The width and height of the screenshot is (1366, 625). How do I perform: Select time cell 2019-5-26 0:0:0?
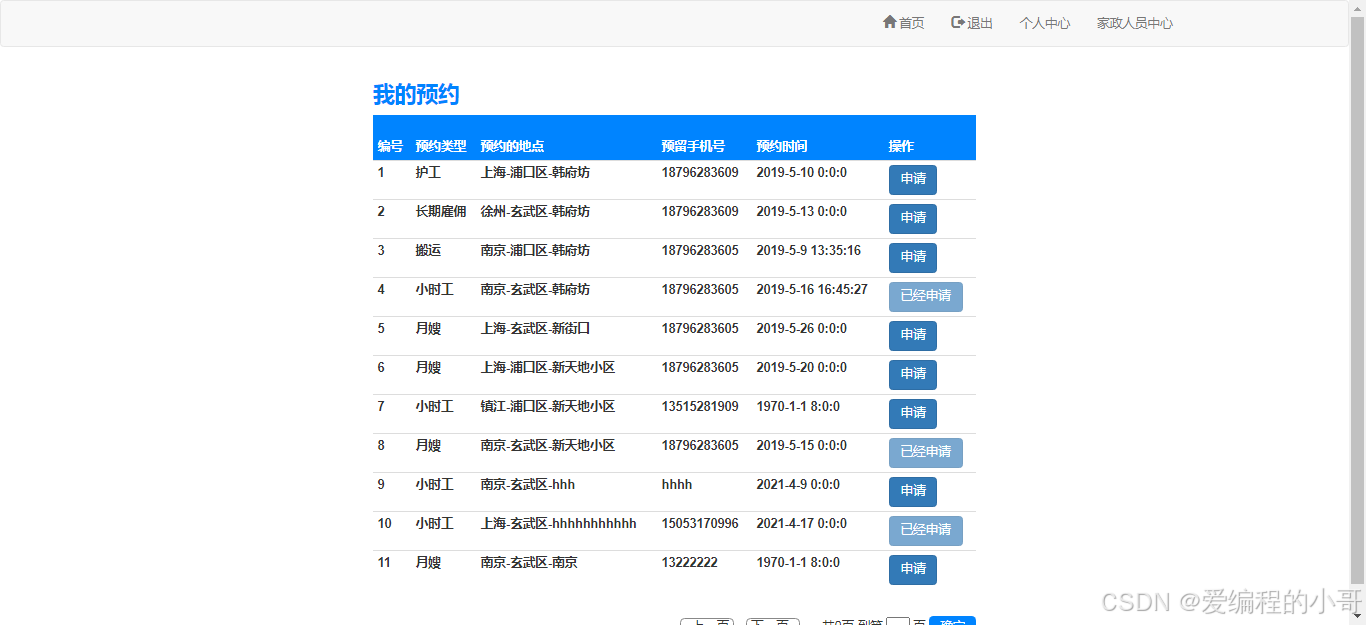point(801,328)
